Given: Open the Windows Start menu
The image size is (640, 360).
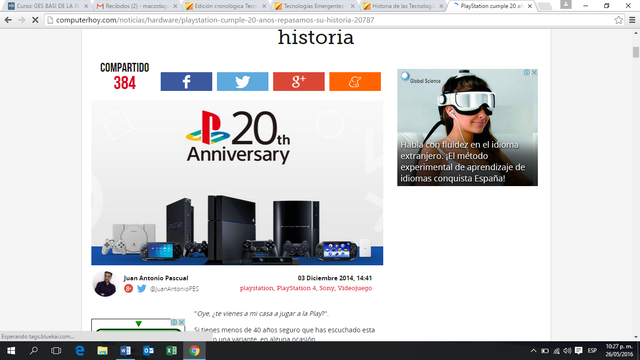Looking at the screenshot, I should tap(11, 351).
